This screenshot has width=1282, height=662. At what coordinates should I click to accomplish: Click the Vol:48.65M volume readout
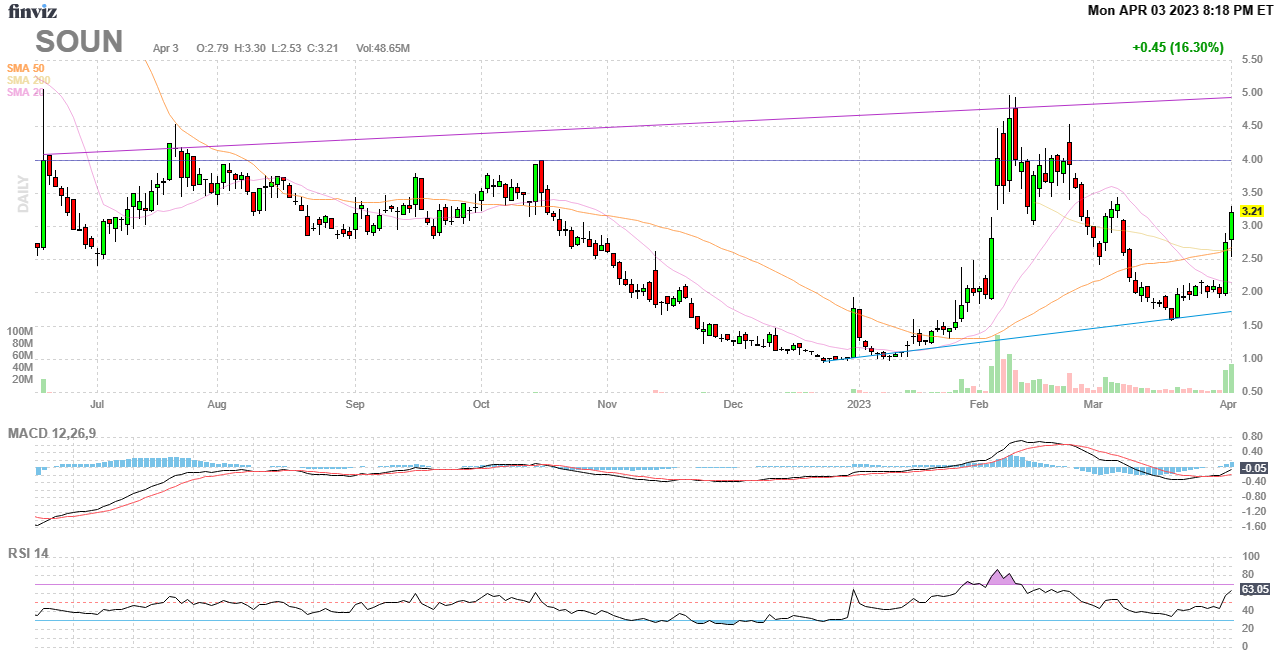click(383, 48)
